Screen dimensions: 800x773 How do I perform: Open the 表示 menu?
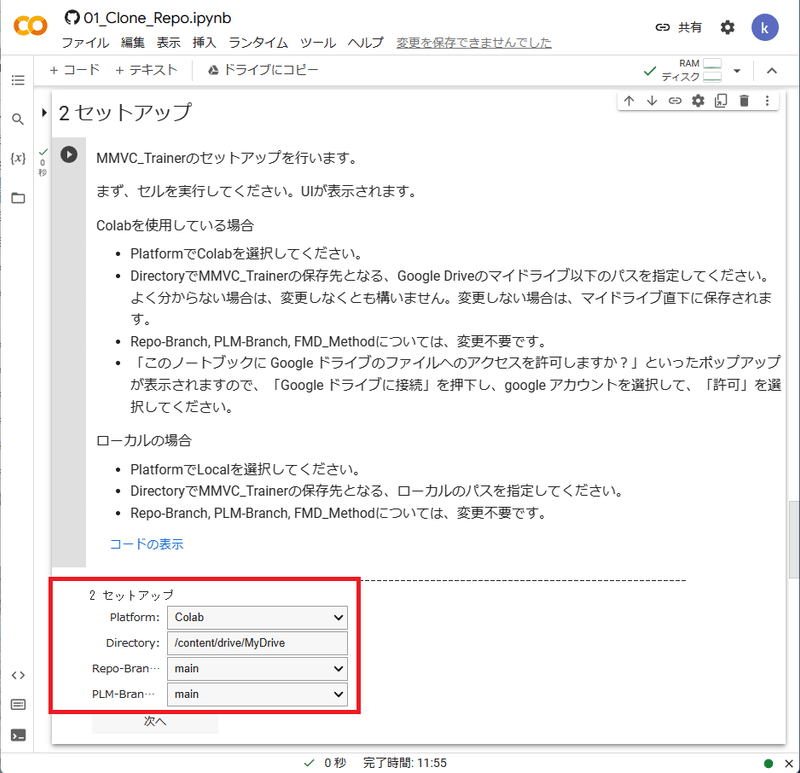pos(168,43)
